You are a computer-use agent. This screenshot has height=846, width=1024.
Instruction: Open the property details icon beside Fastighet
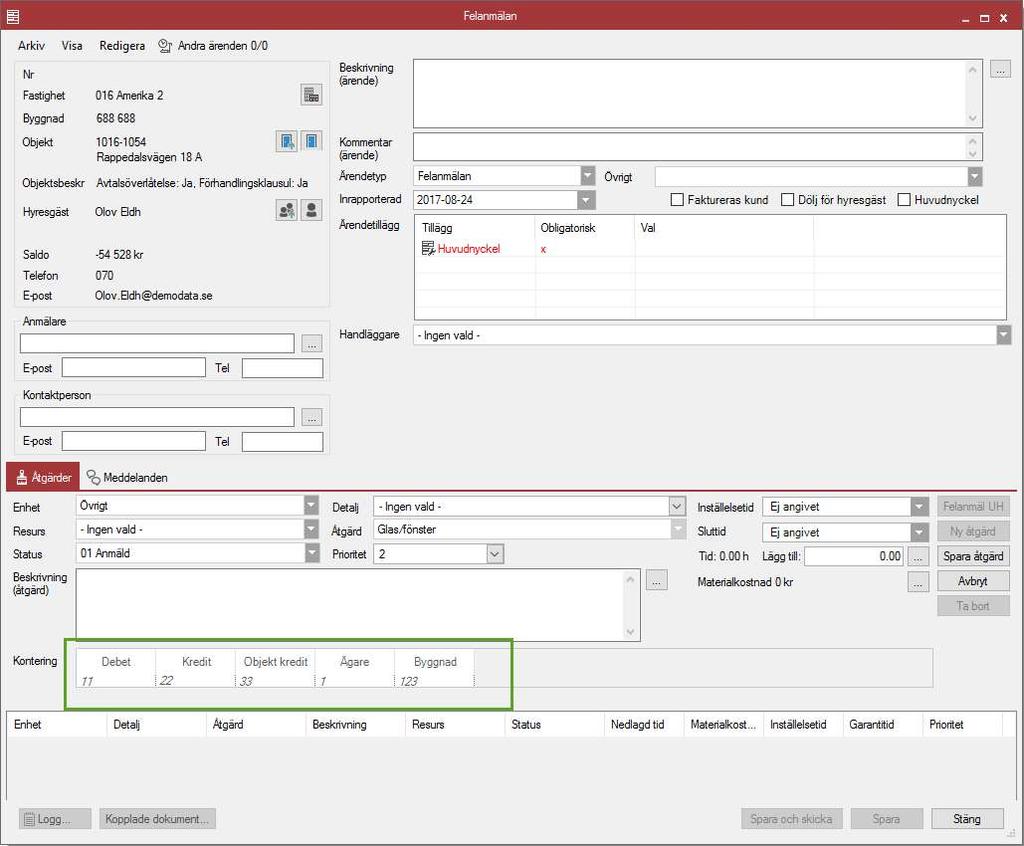[x=312, y=95]
